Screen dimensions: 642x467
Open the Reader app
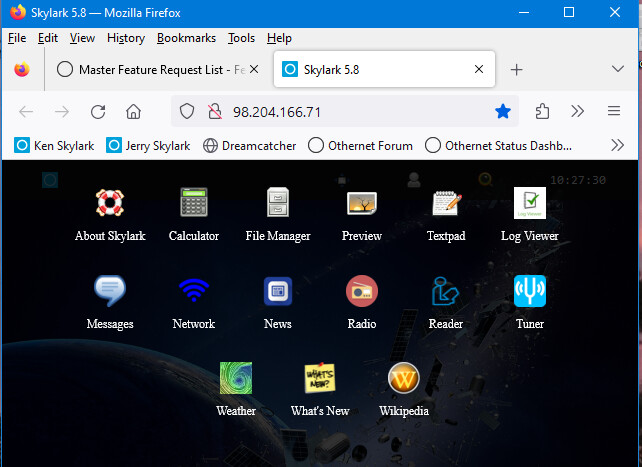tap(446, 303)
